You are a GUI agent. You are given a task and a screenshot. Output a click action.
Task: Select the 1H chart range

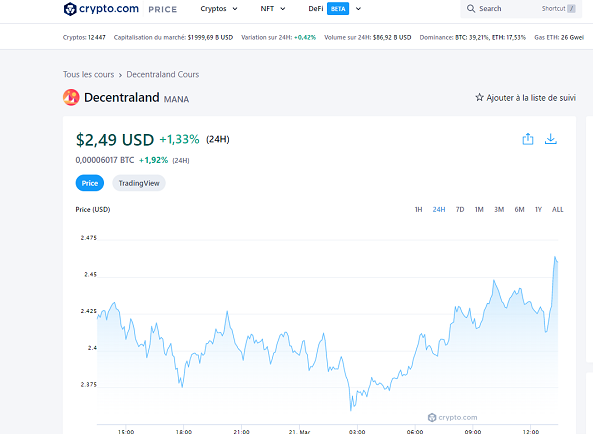(x=418, y=209)
